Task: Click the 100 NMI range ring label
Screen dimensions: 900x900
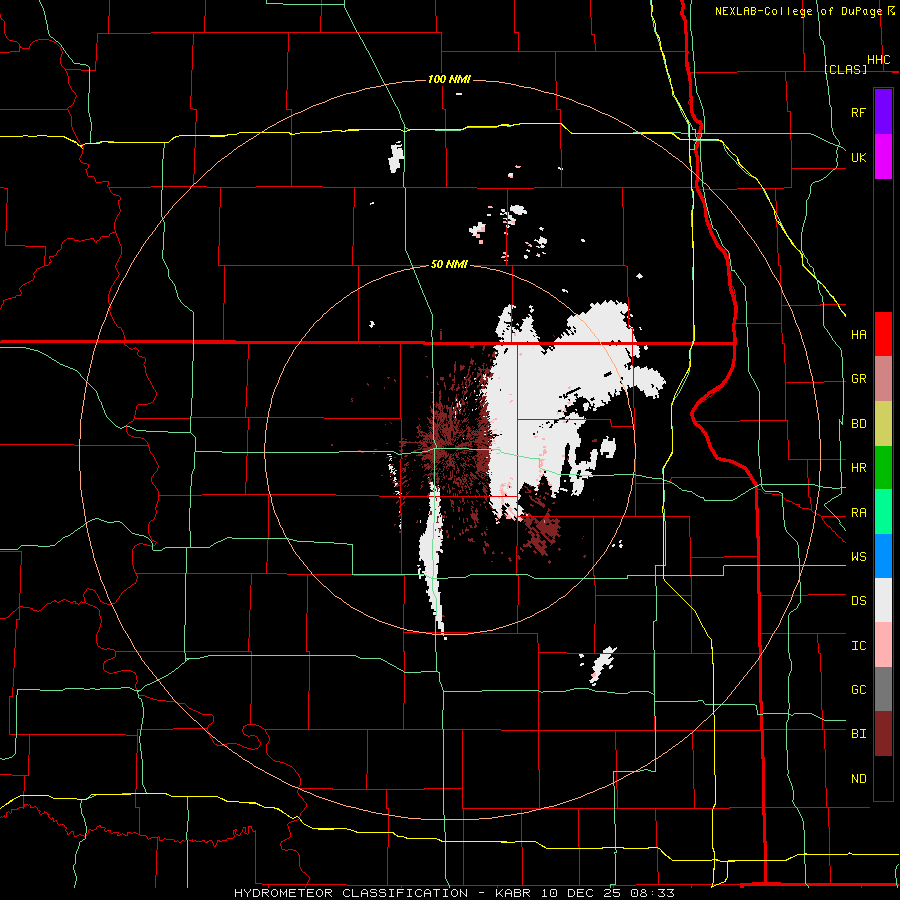Action: pos(449,79)
